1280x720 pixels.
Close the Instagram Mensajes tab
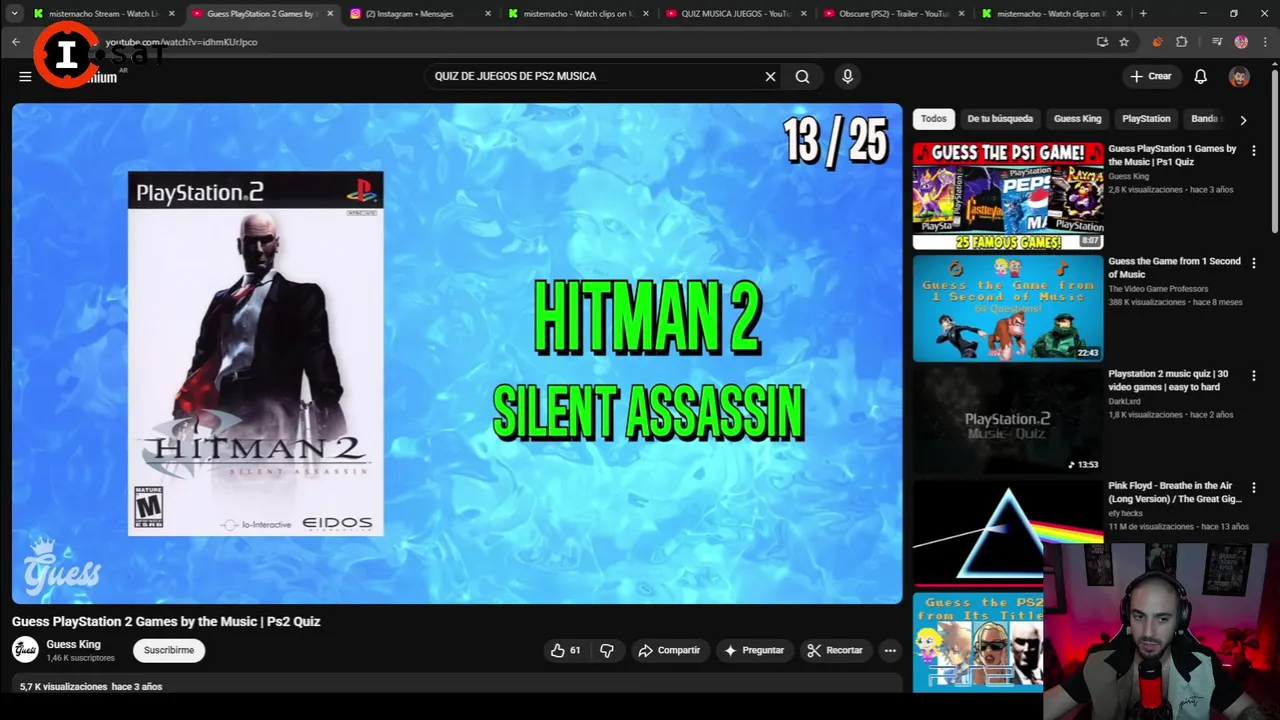488,14
